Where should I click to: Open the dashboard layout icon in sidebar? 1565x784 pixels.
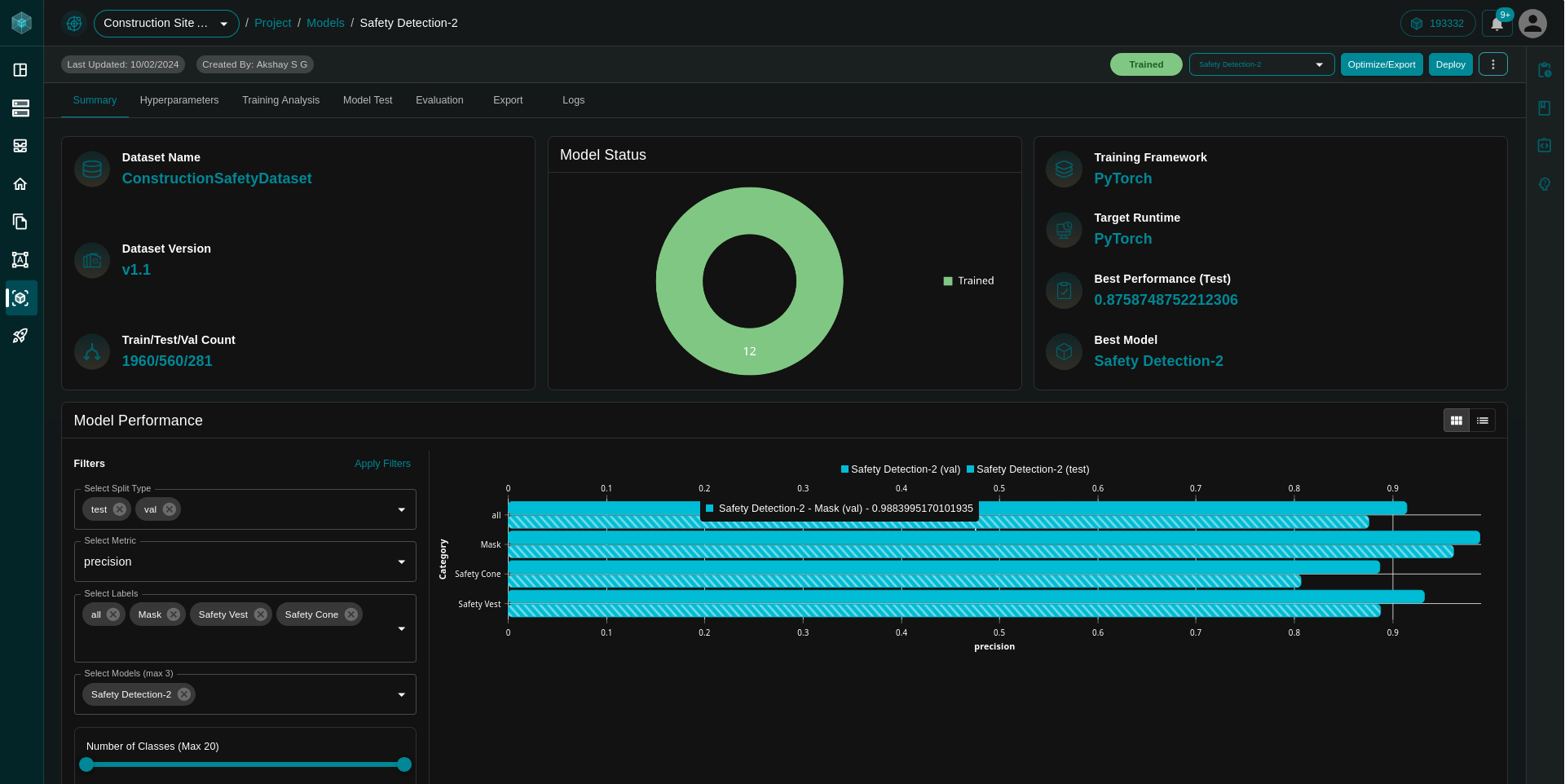coord(20,70)
